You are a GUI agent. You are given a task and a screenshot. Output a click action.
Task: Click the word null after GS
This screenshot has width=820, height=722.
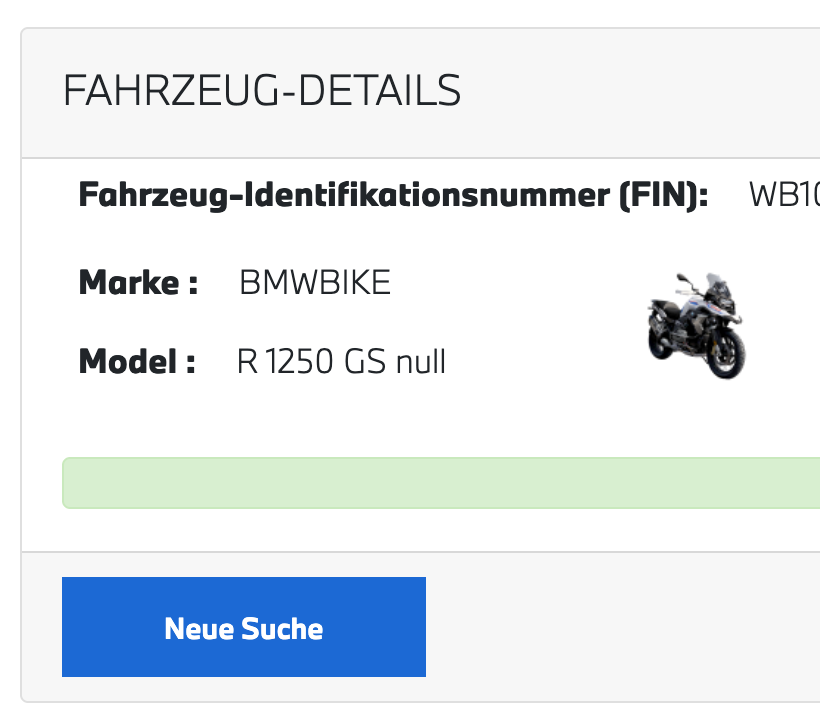tap(421, 361)
